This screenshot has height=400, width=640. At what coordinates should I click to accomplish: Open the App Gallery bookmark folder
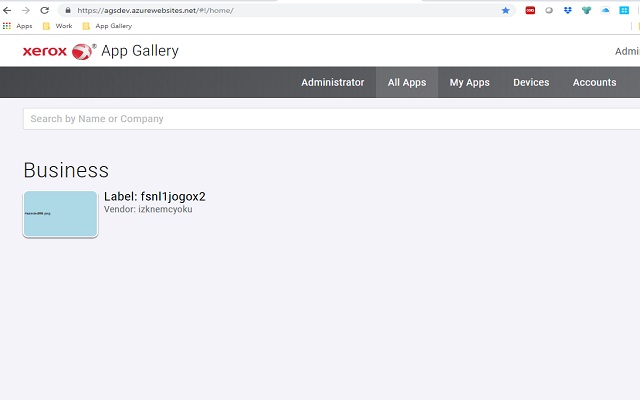(107, 26)
